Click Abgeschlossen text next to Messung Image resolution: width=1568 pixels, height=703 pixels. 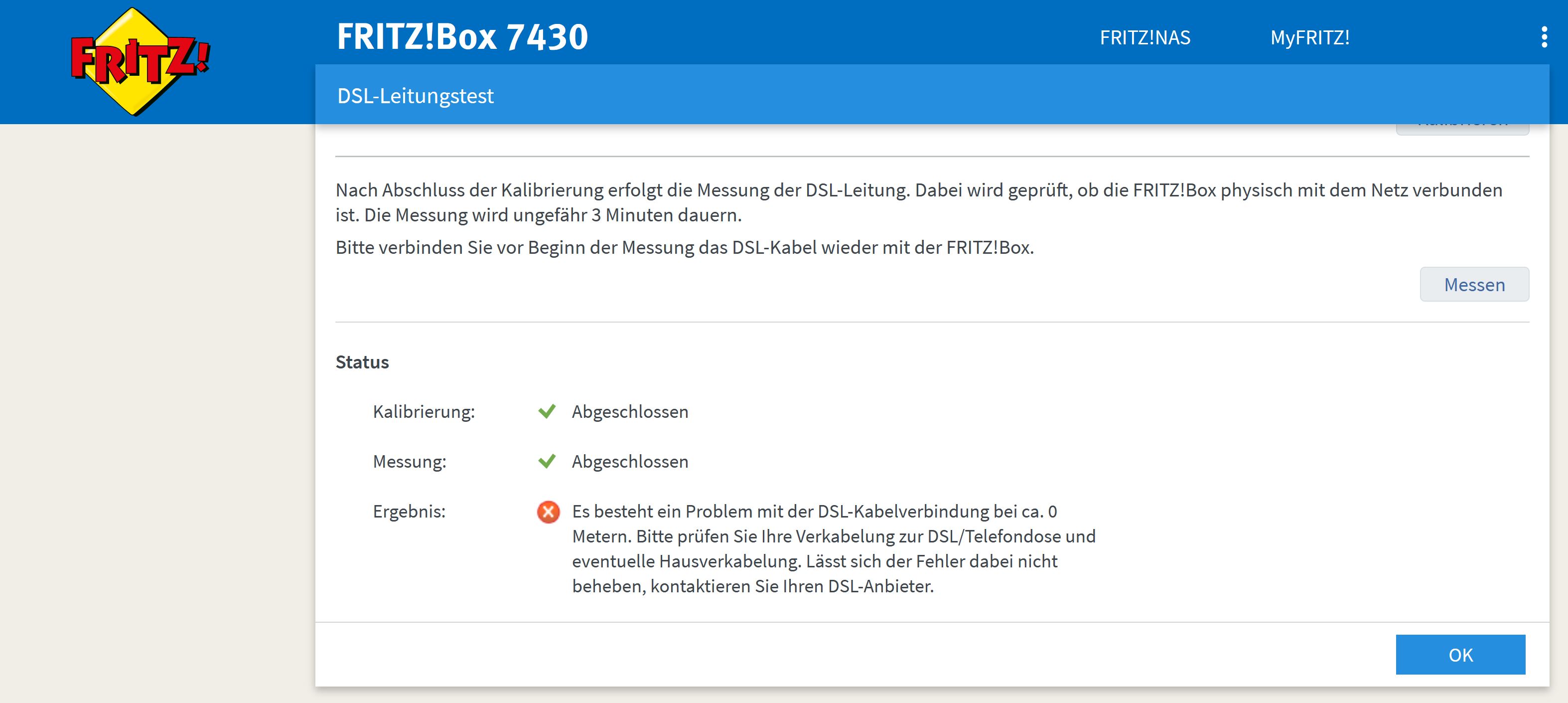[x=629, y=462]
